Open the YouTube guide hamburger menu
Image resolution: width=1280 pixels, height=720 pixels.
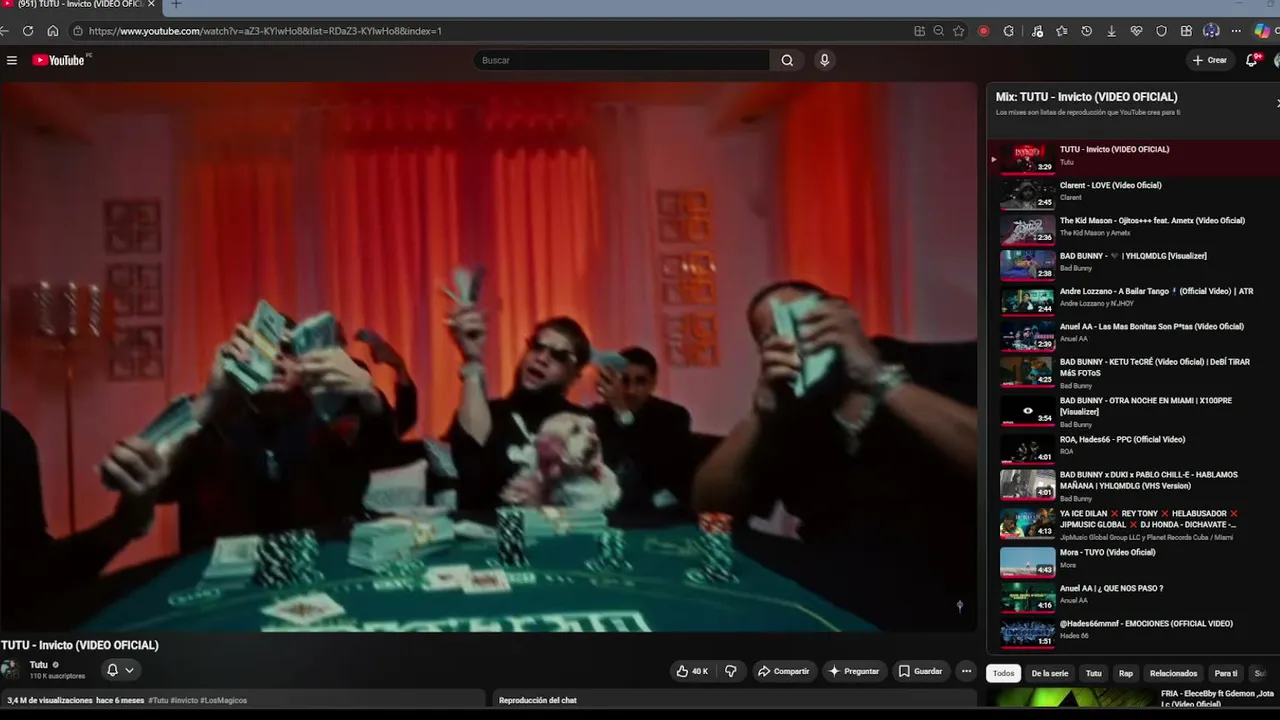12,60
